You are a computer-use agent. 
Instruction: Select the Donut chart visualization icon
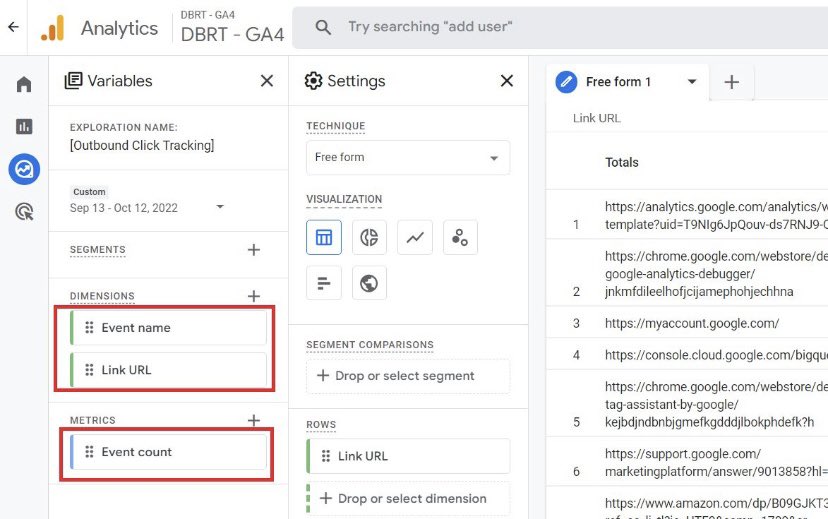click(369, 238)
